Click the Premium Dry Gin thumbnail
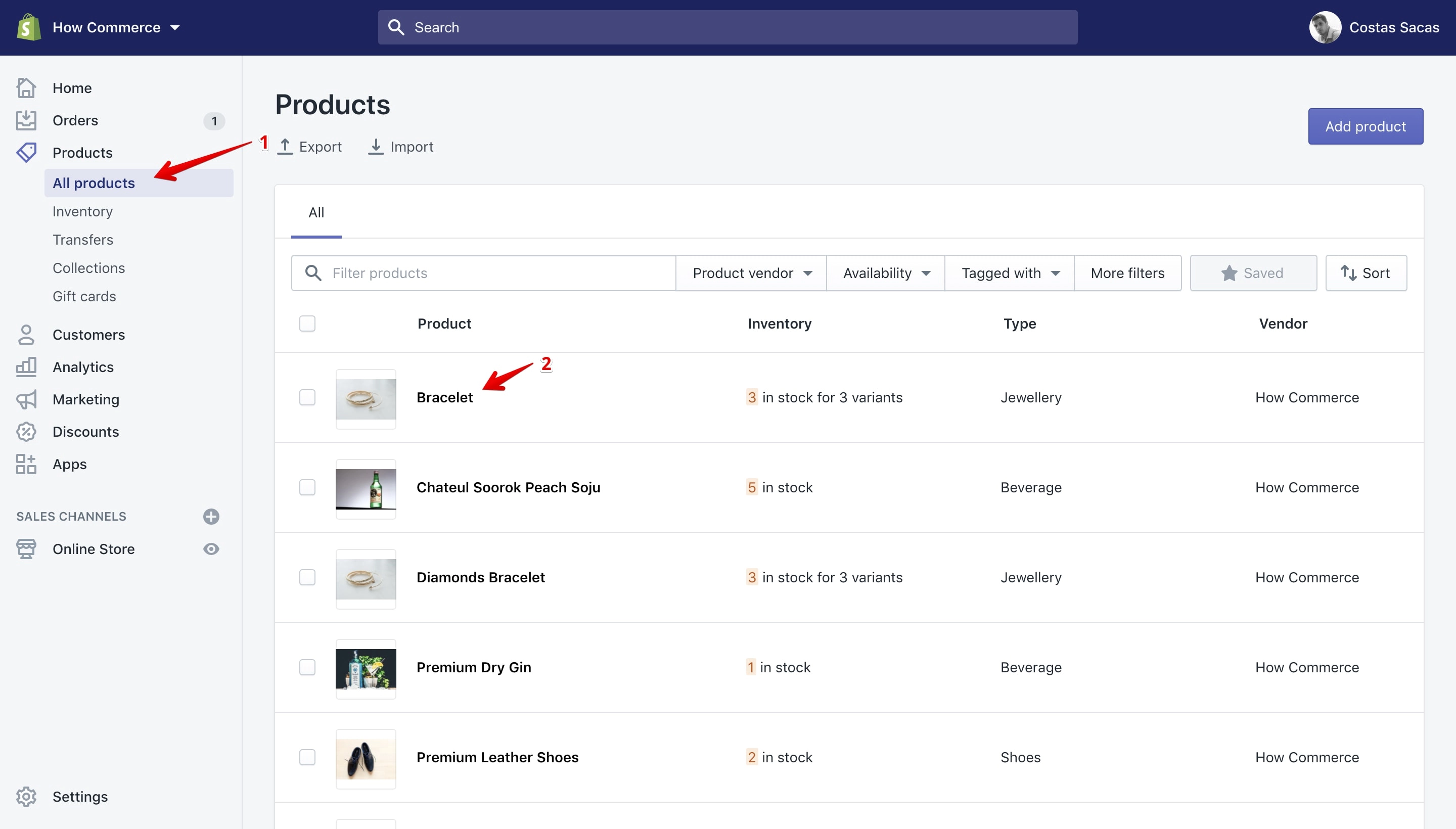 [x=366, y=669]
